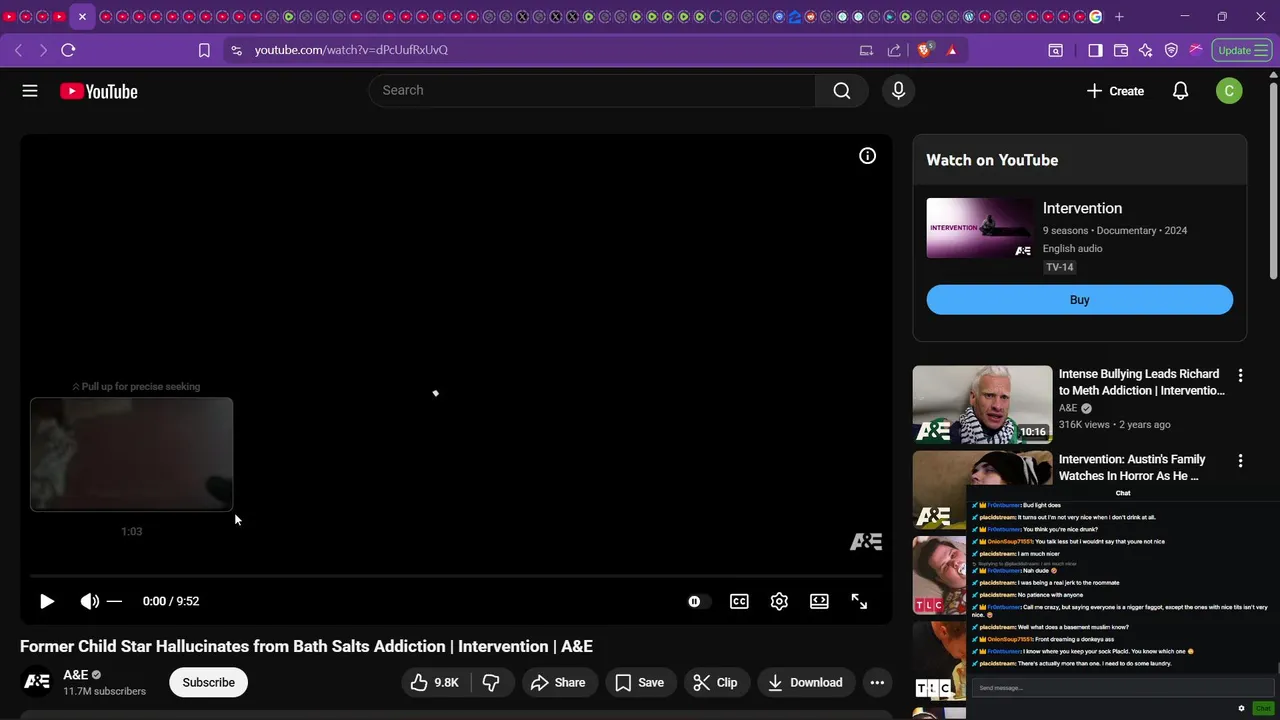
Task: Close the active browser tab
Action: [x=82, y=17]
